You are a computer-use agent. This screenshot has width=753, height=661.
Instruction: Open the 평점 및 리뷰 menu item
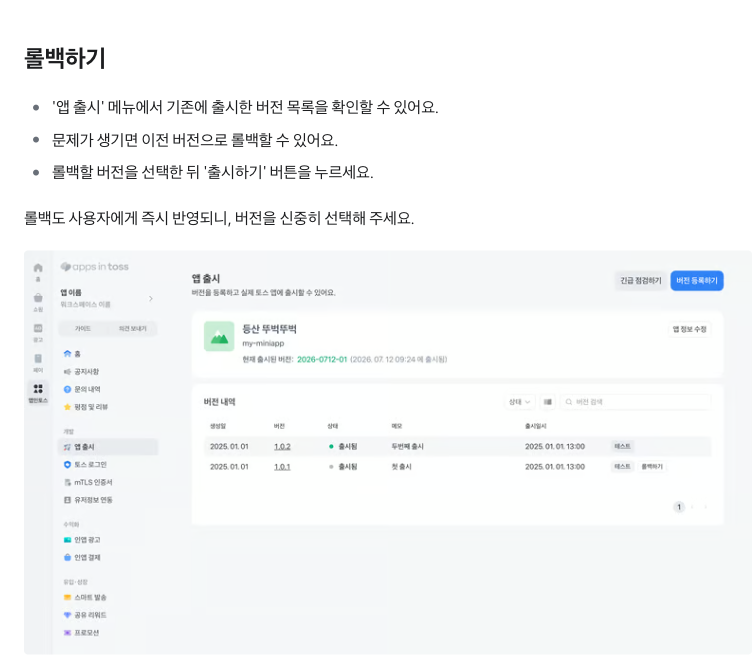91,407
